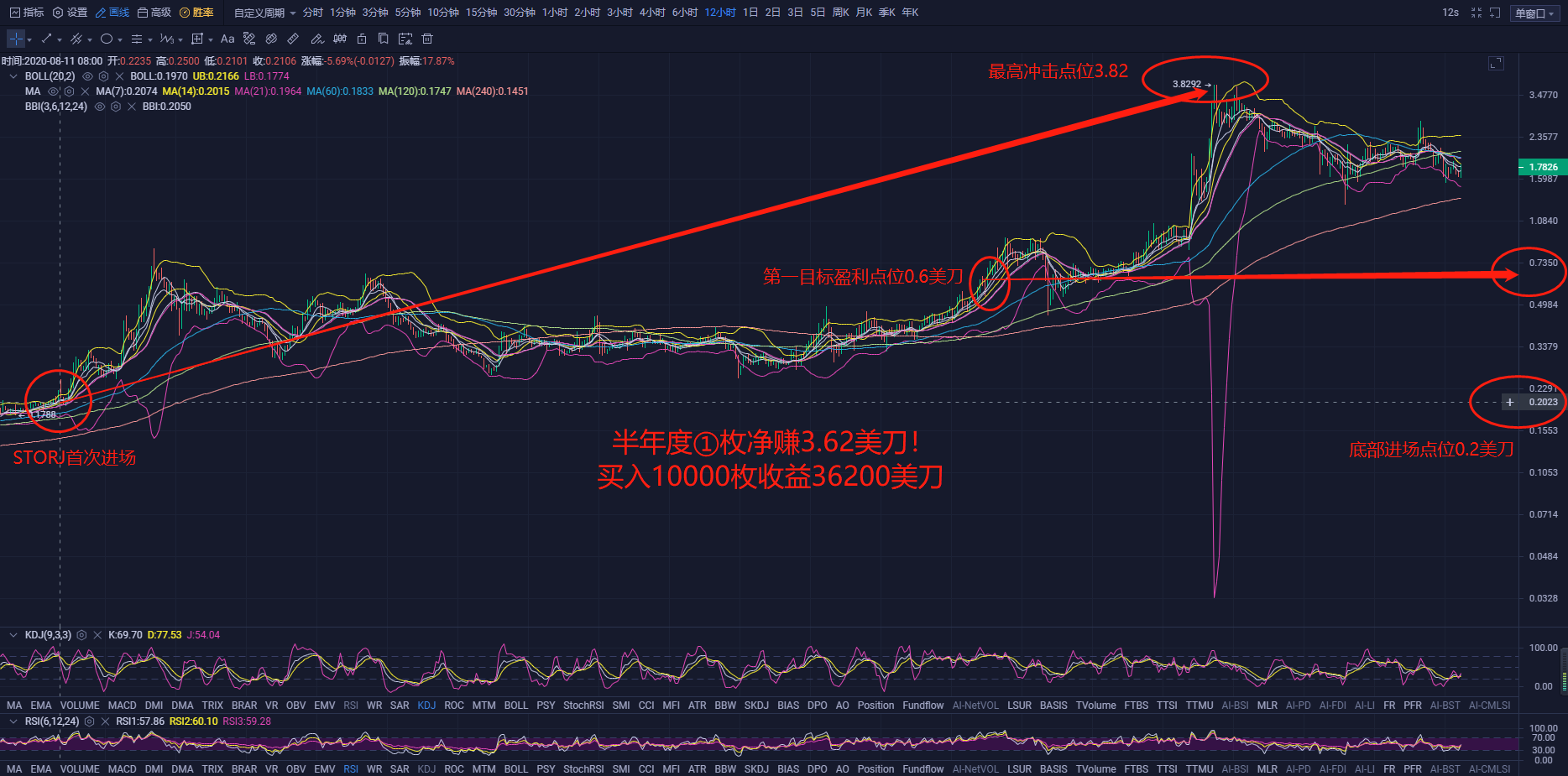Select the horizontal levels tool
Image resolution: width=1568 pixels, height=776 pixels.
pos(137,39)
